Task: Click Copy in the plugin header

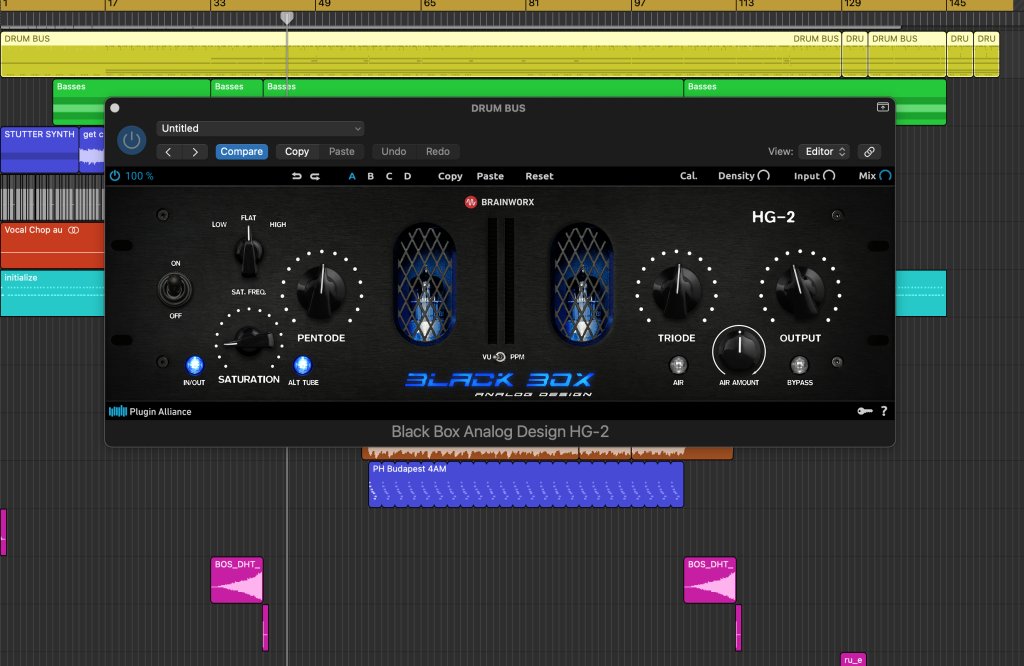Action: coord(296,151)
